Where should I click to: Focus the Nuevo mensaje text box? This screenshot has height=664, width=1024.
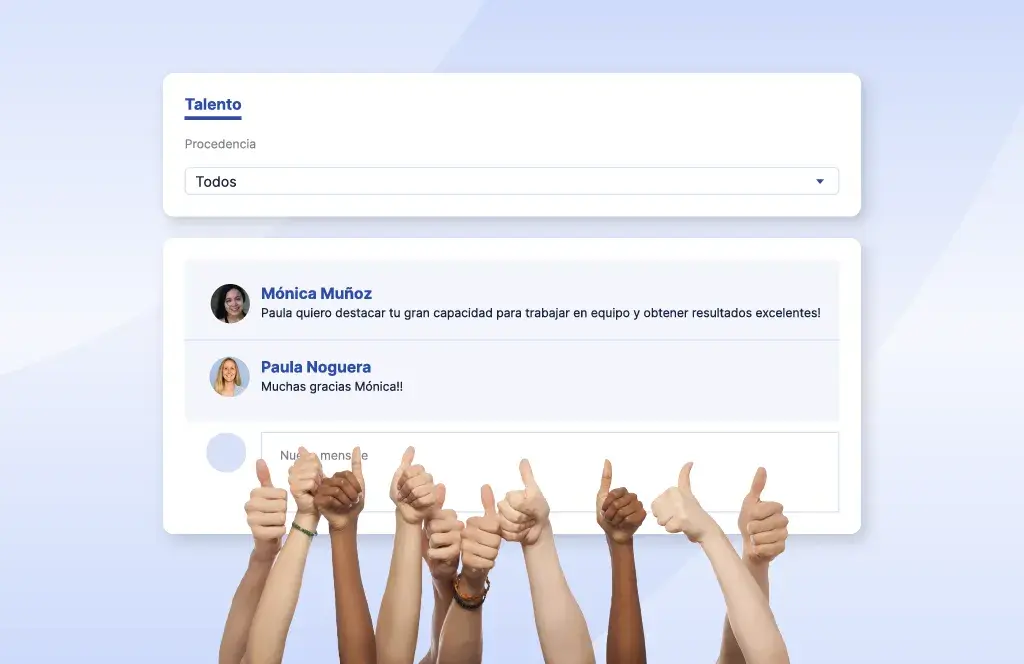550,471
